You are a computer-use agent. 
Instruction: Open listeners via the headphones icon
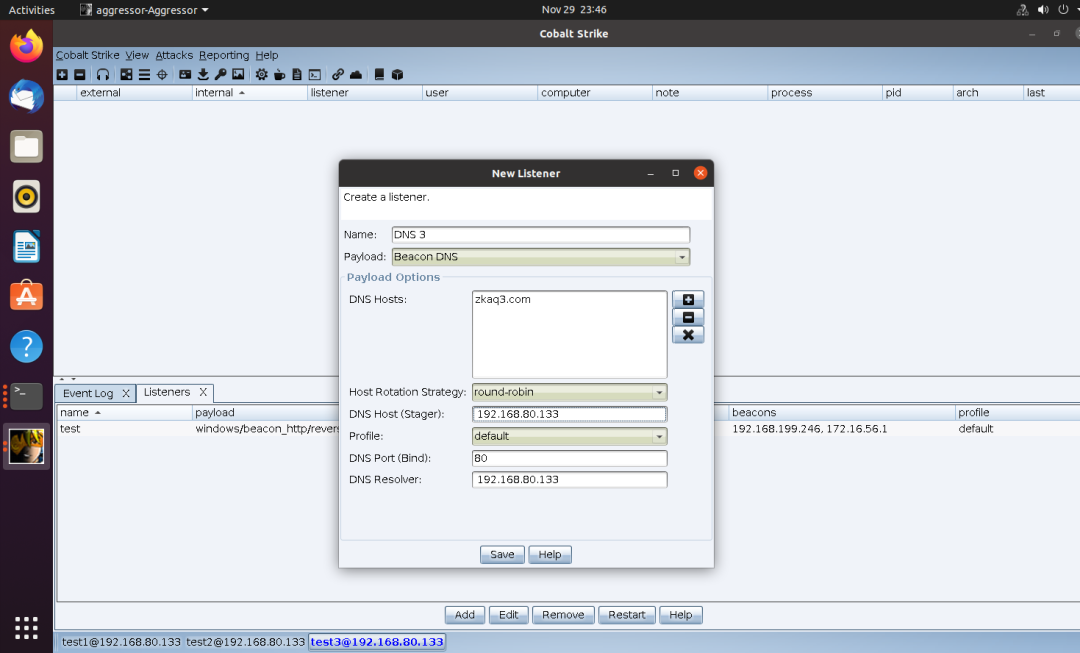103,74
